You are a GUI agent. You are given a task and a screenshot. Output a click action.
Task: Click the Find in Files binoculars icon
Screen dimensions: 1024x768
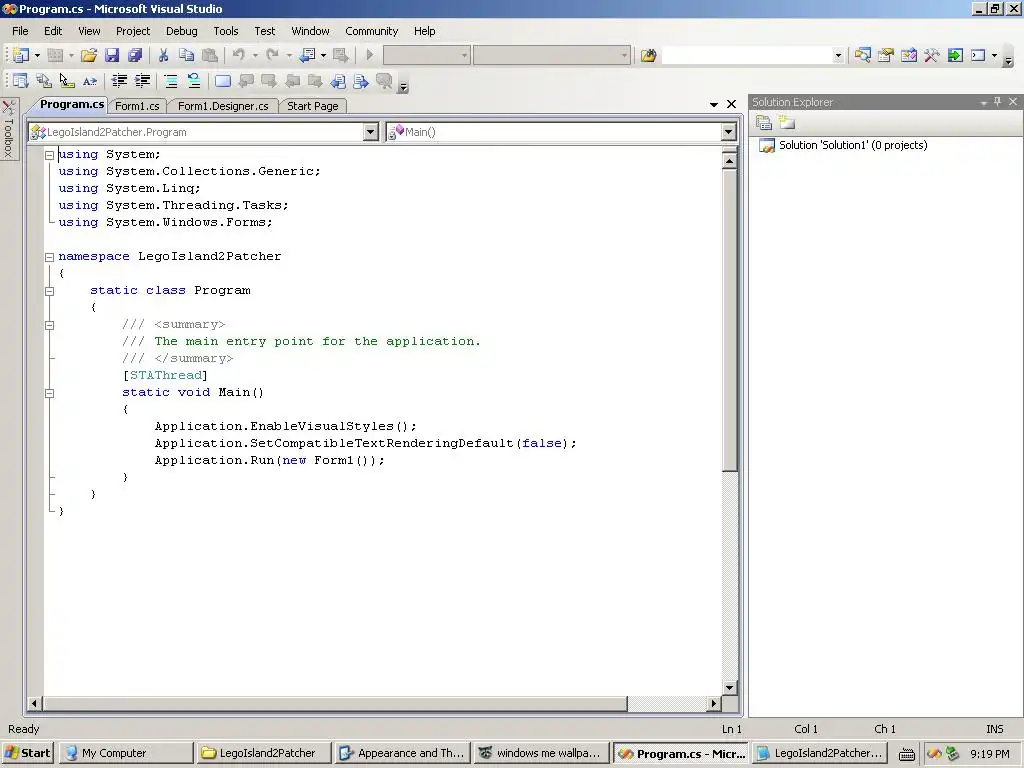648,56
